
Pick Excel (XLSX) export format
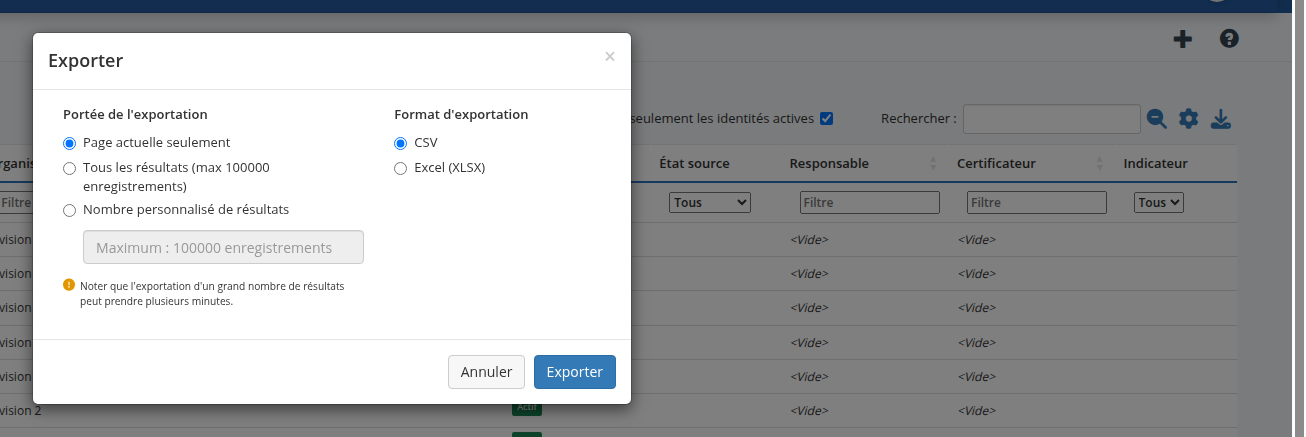401,168
